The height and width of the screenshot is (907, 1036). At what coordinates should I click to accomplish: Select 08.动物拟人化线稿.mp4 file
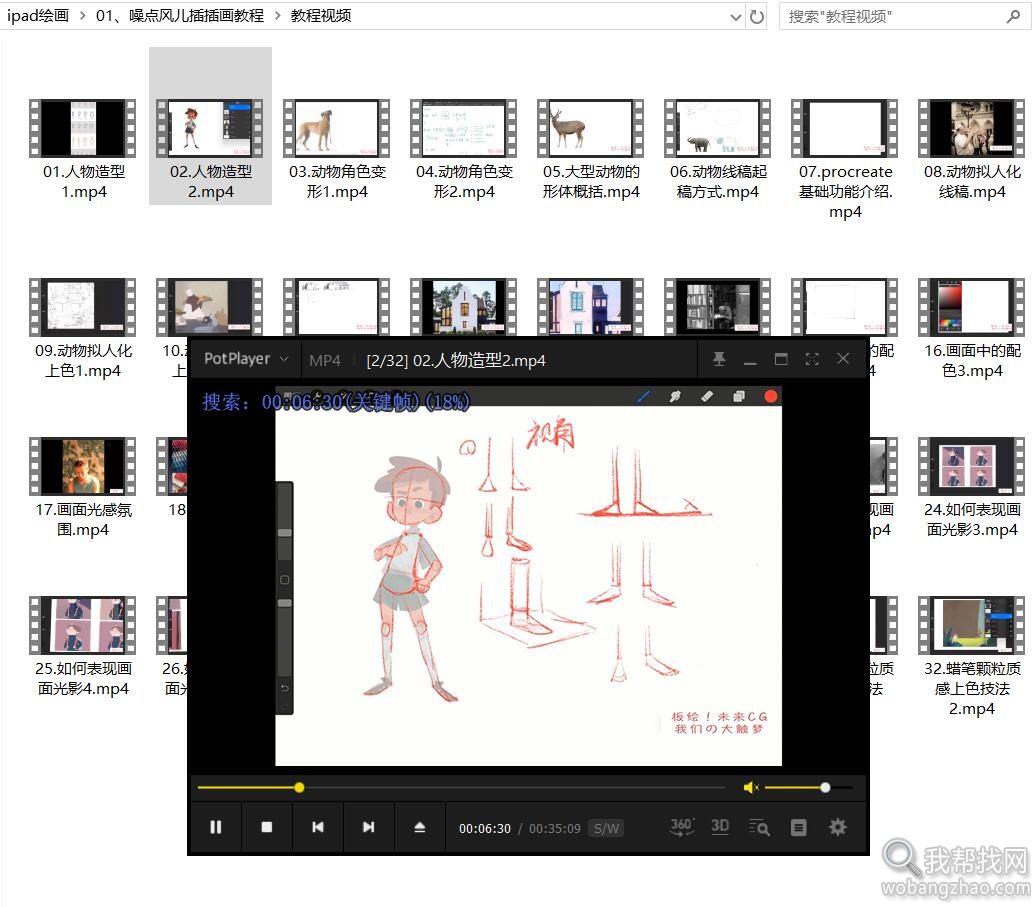972,147
